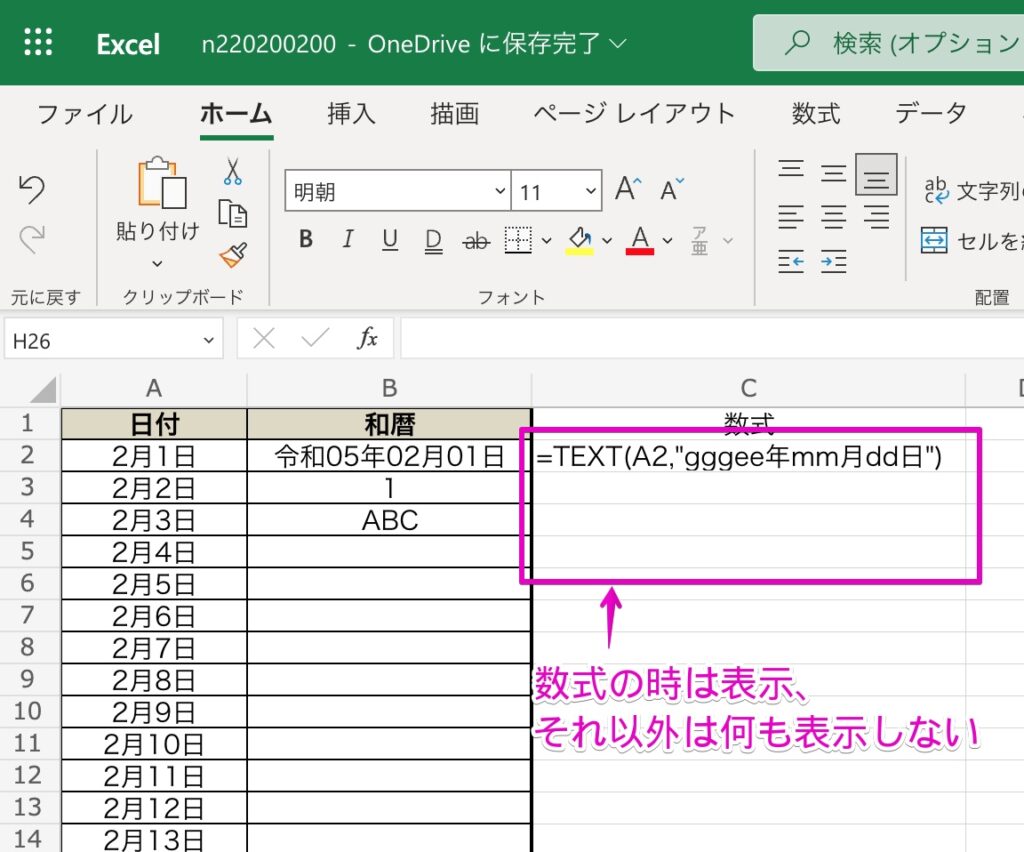Click cell 2月10日

pyautogui.click(x=153, y=744)
